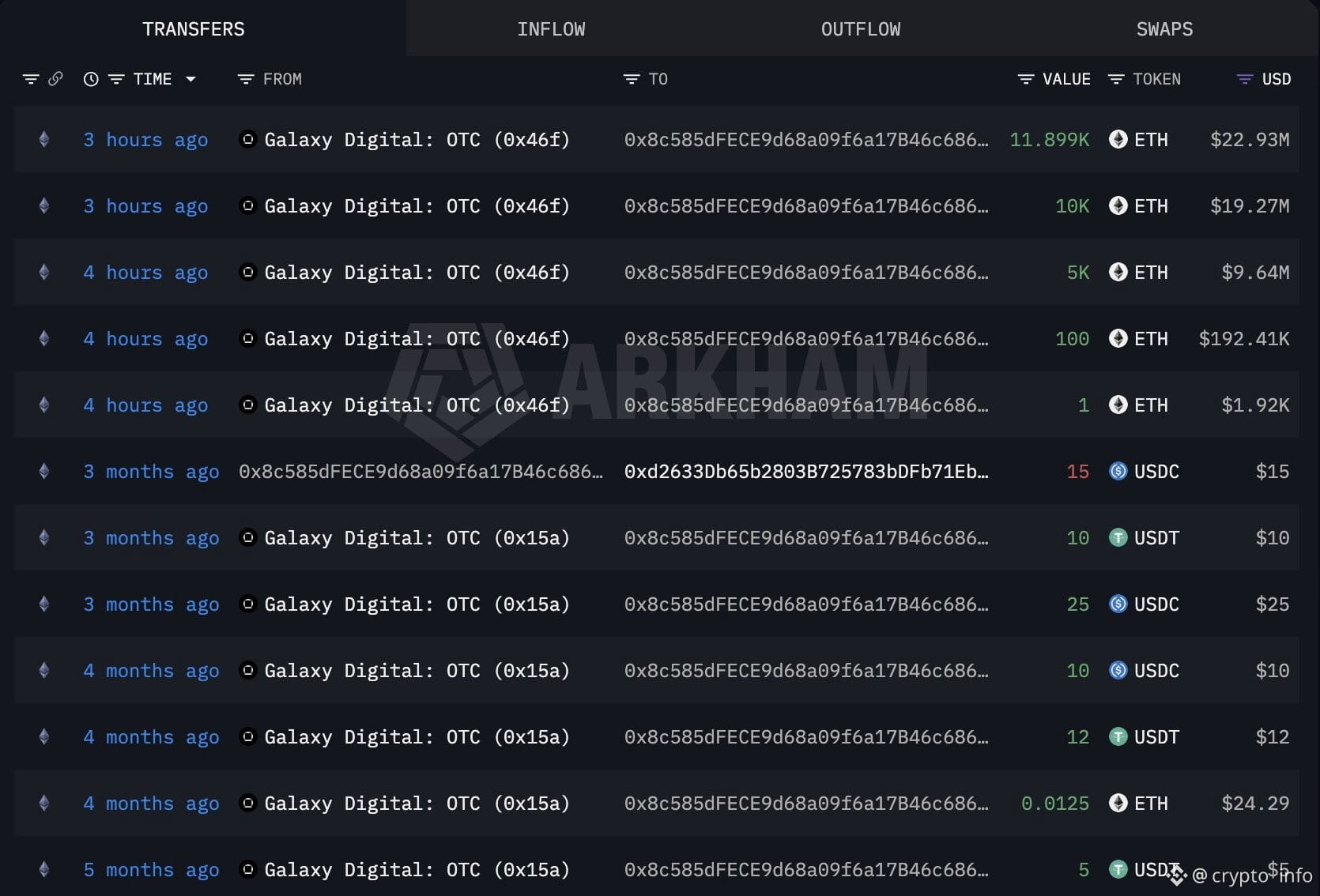The image size is (1320, 896).
Task: Click the $25 USD amount
Action: tap(1273, 604)
